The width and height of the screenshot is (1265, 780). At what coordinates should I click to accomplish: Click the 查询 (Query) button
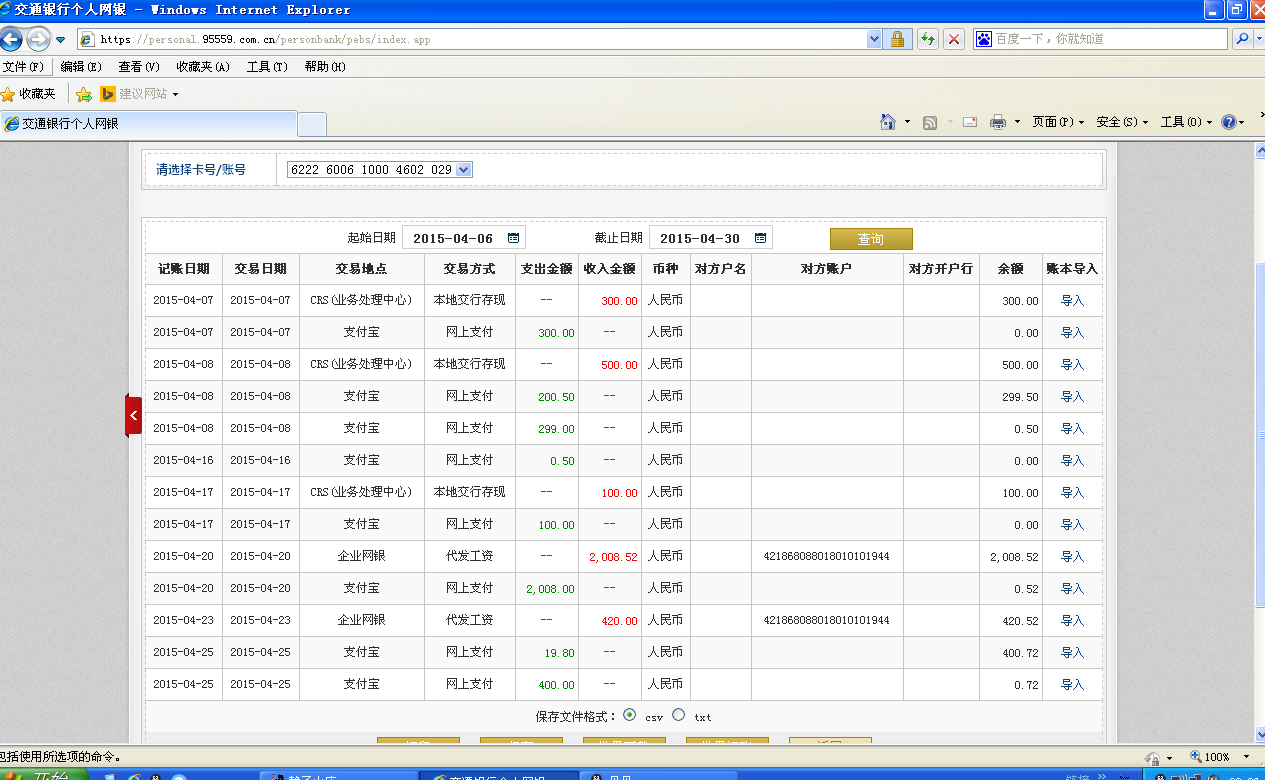[870, 239]
